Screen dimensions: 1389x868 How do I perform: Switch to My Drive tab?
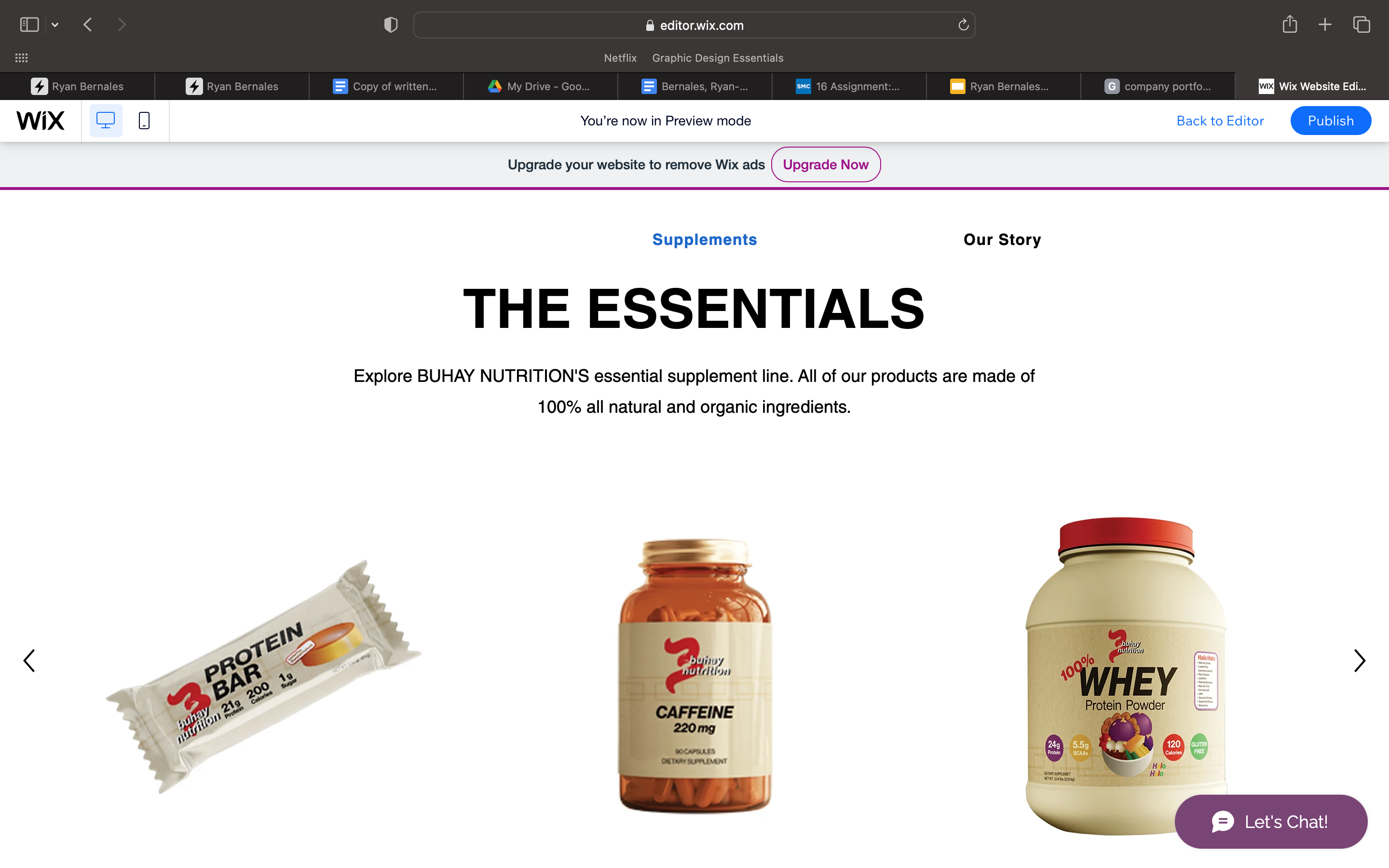point(540,86)
